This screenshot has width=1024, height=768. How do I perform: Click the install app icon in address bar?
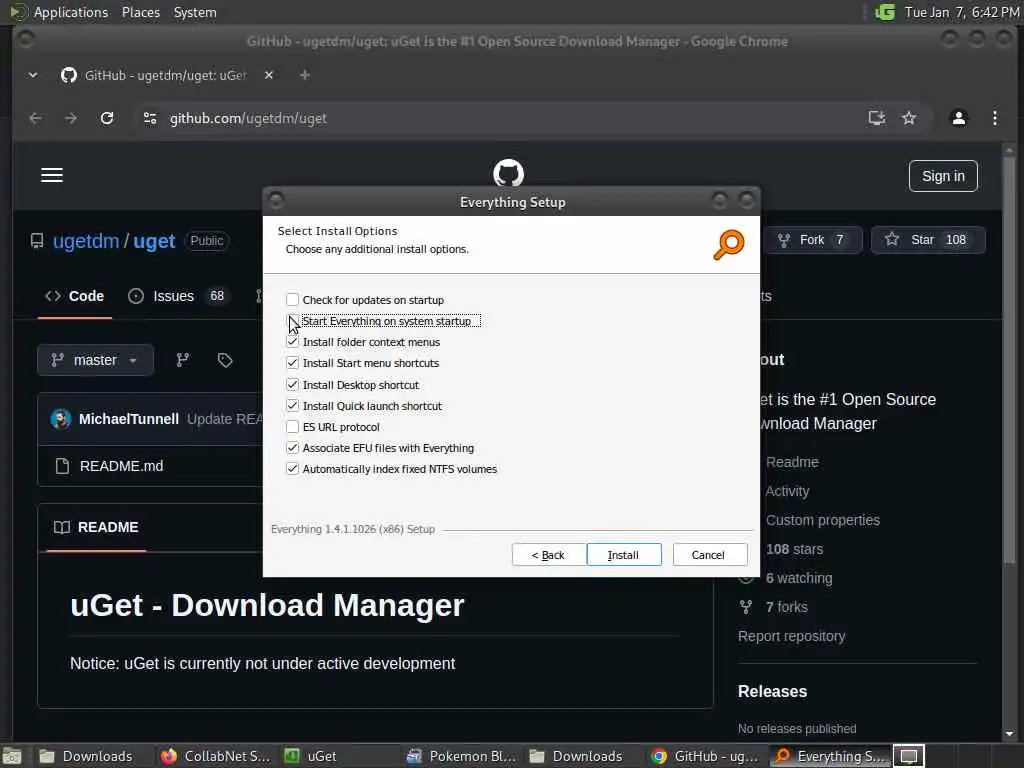coord(876,118)
